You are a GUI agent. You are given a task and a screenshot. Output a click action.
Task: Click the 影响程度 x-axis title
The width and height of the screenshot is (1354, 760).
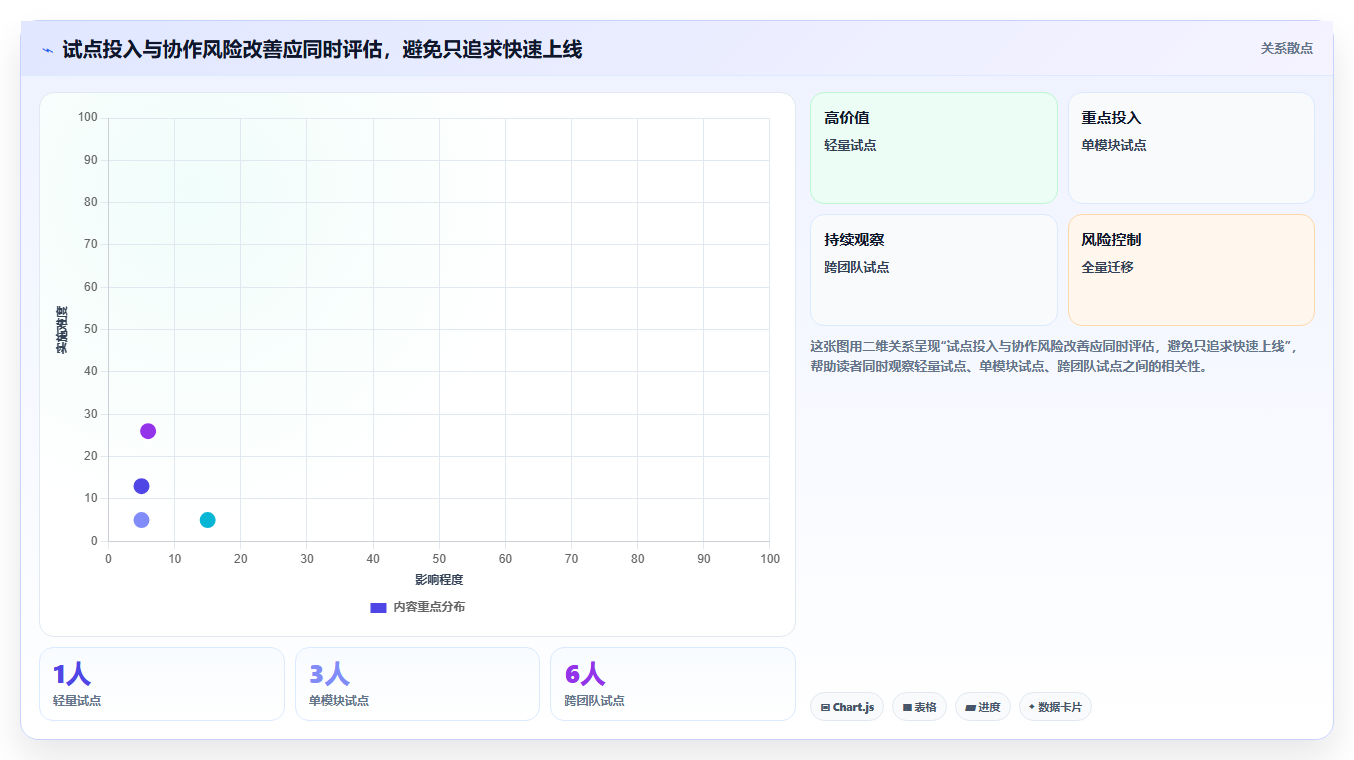(439, 580)
